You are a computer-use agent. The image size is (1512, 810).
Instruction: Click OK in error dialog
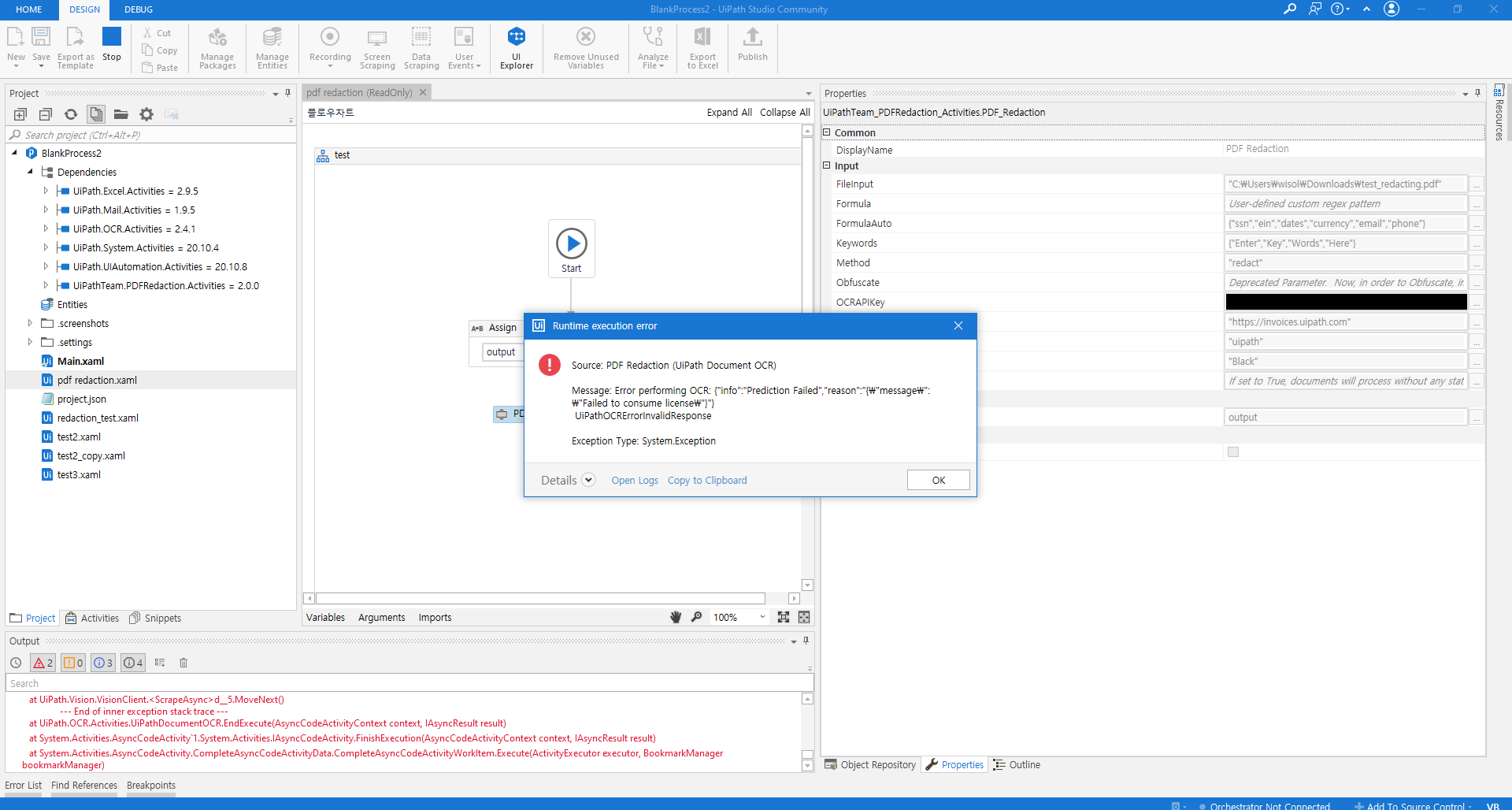coord(939,480)
